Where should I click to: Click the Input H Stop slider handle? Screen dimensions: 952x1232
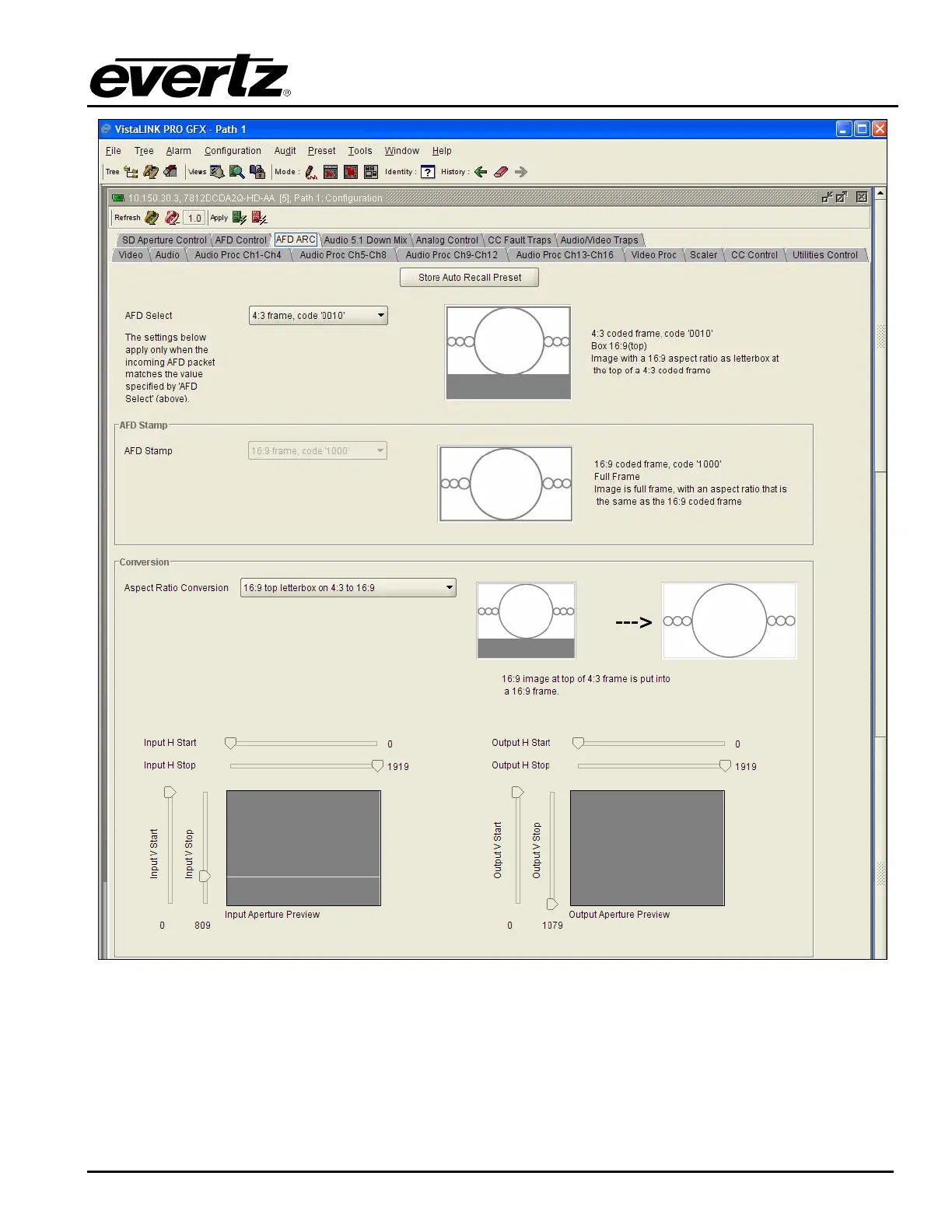(x=377, y=766)
